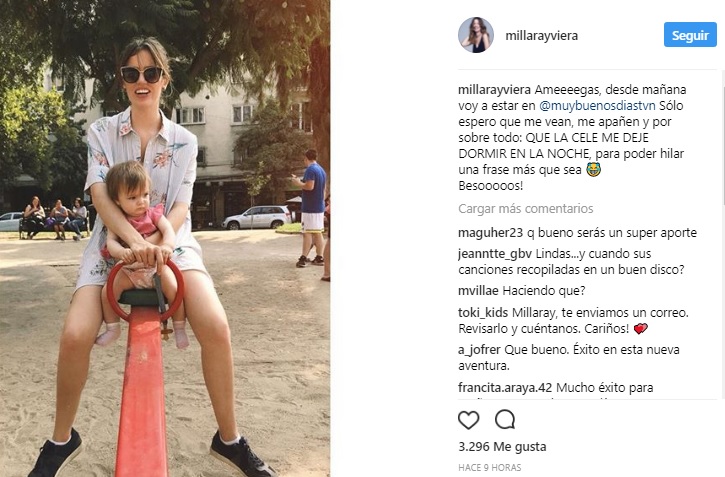Visit francita.araya.42's profile

[505, 387]
